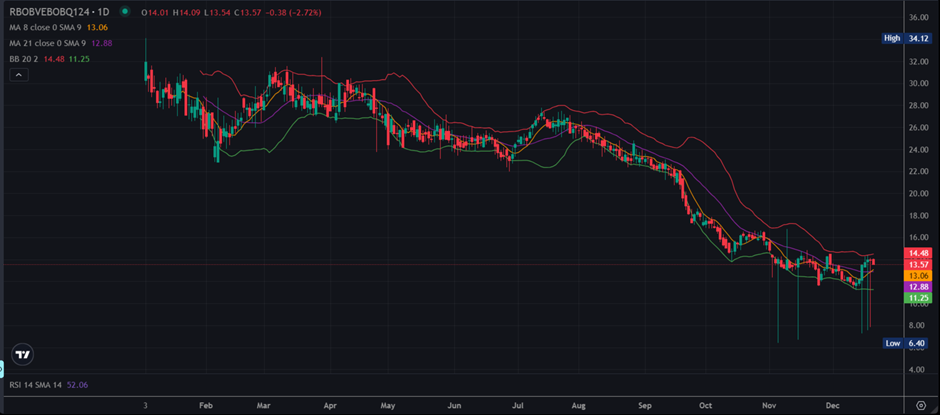Click the High 34.12 price marker

click(906, 38)
